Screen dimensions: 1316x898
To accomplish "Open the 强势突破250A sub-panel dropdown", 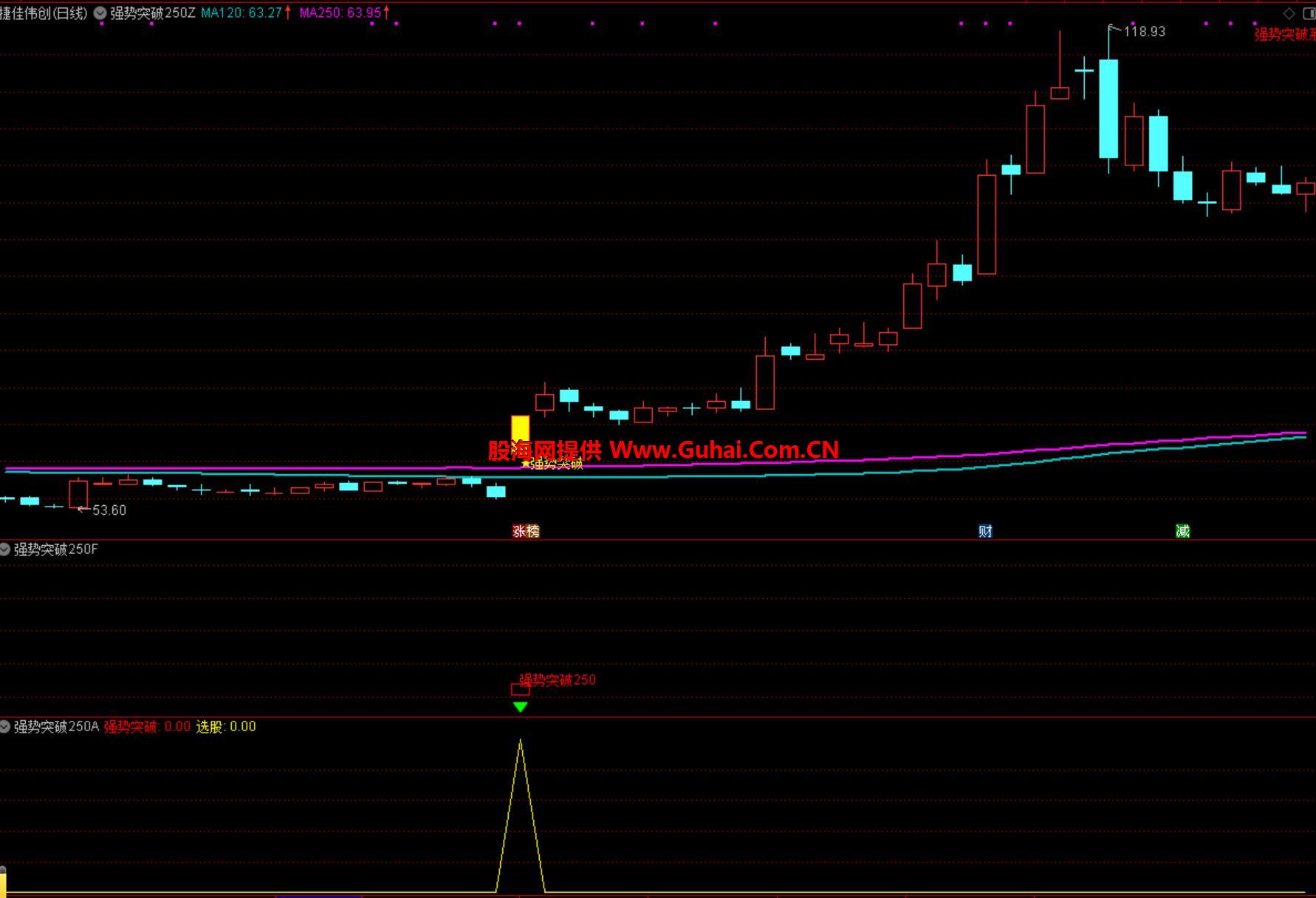I will (x=5, y=727).
